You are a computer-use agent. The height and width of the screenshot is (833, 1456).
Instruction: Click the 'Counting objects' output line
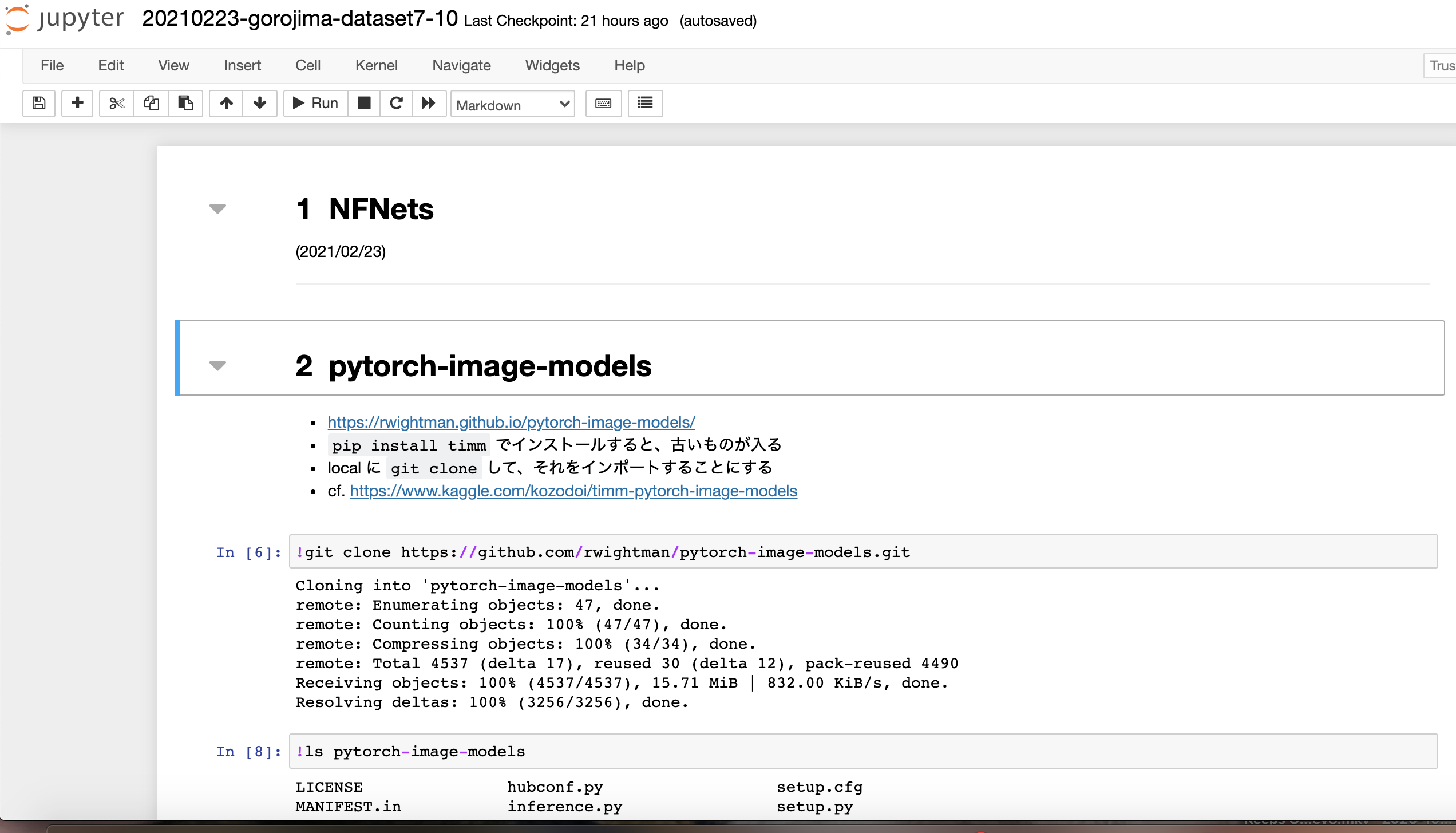511,624
